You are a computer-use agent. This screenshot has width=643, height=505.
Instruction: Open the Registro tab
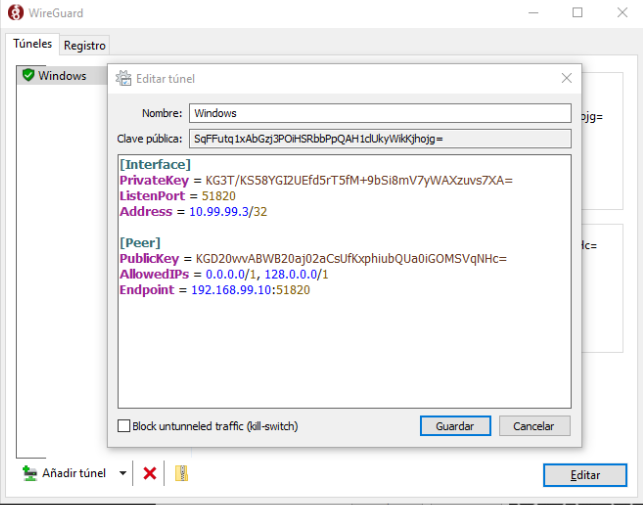pos(84,45)
